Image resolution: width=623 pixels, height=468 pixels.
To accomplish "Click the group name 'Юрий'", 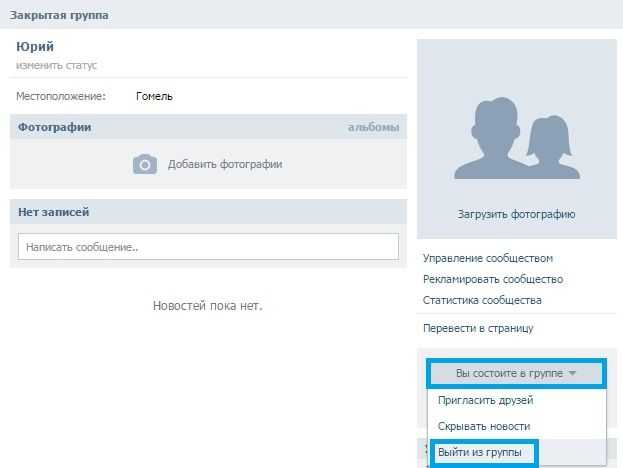I will [35, 46].
